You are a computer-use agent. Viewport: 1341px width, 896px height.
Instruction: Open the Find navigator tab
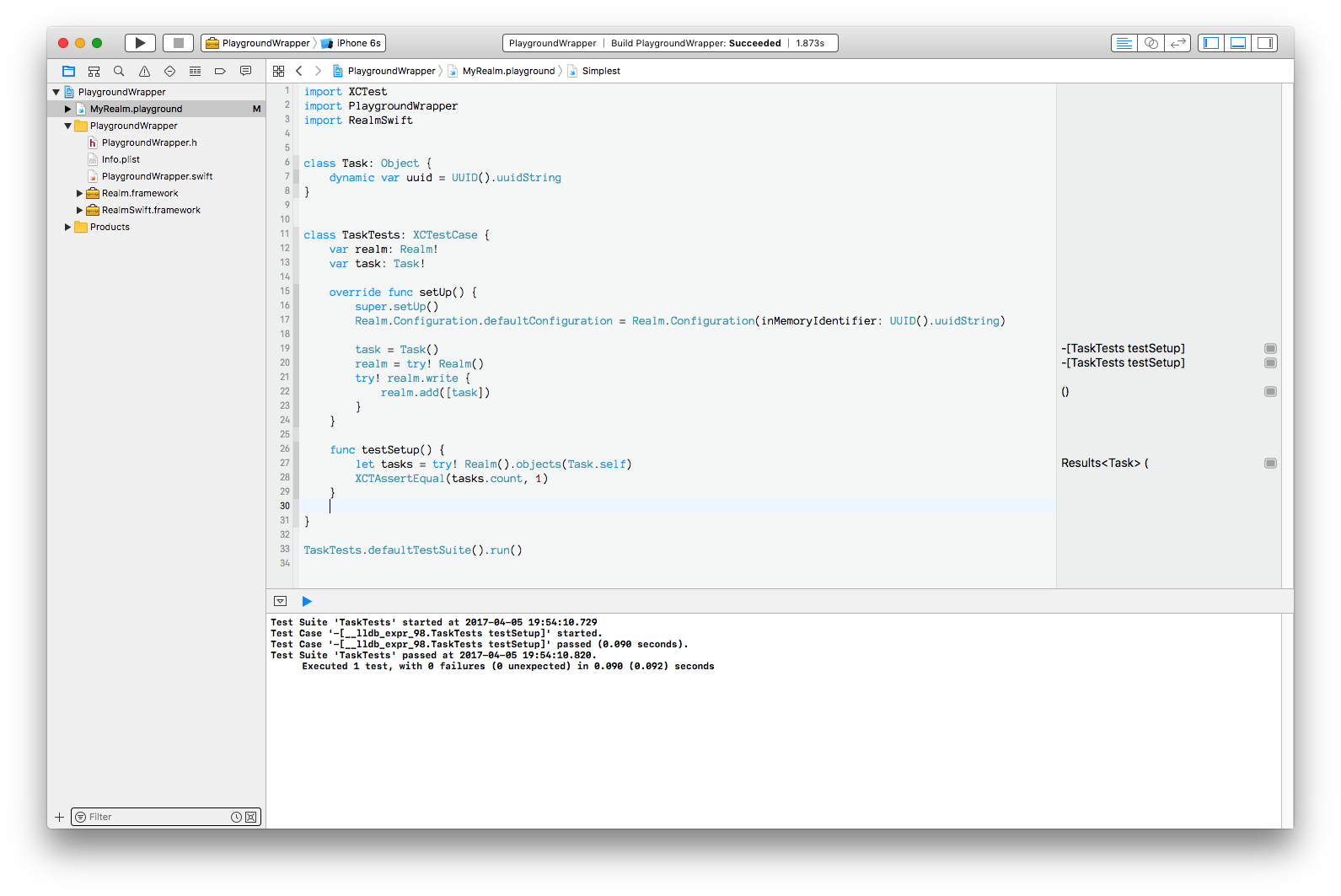(x=119, y=71)
